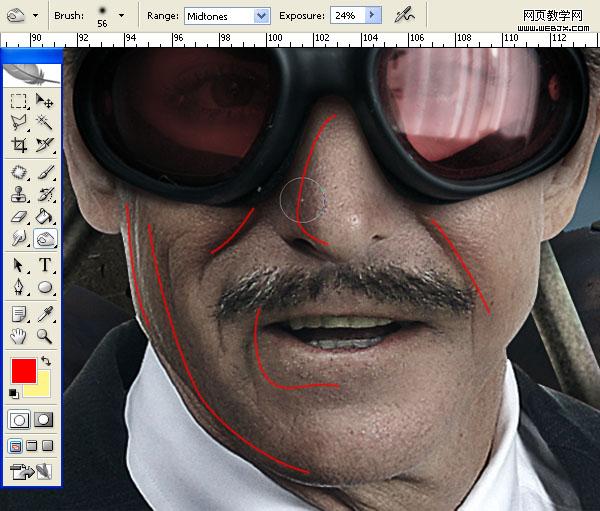This screenshot has width=600, height=511.
Task: Switch to Quick Mask mode
Action: (45, 419)
